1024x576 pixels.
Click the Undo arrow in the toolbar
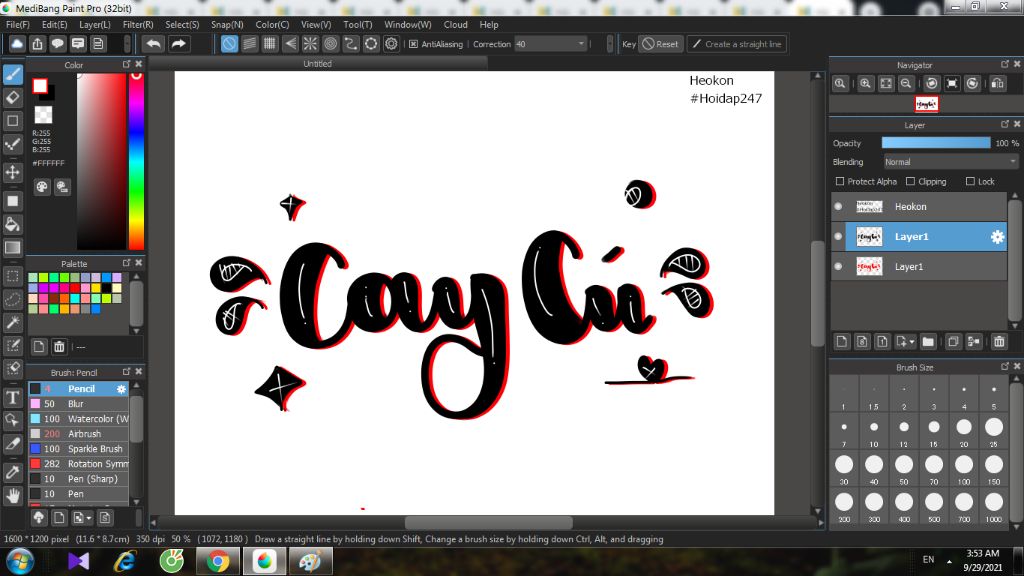coord(153,44)
